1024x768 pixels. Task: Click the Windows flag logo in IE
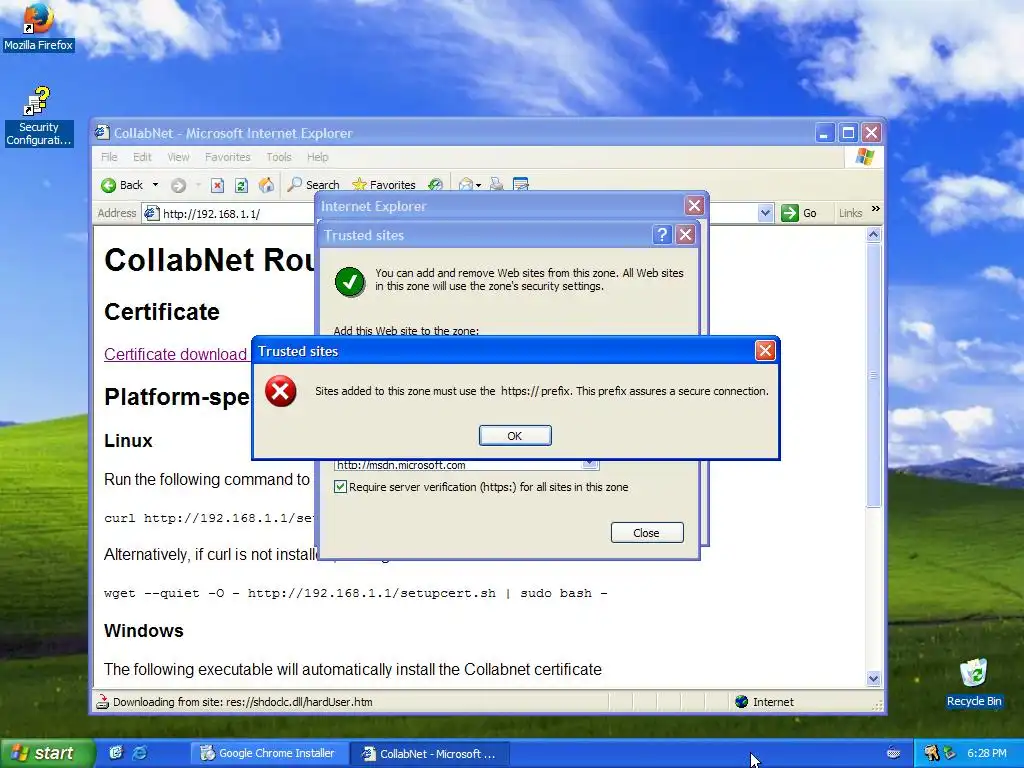(865, 157)
